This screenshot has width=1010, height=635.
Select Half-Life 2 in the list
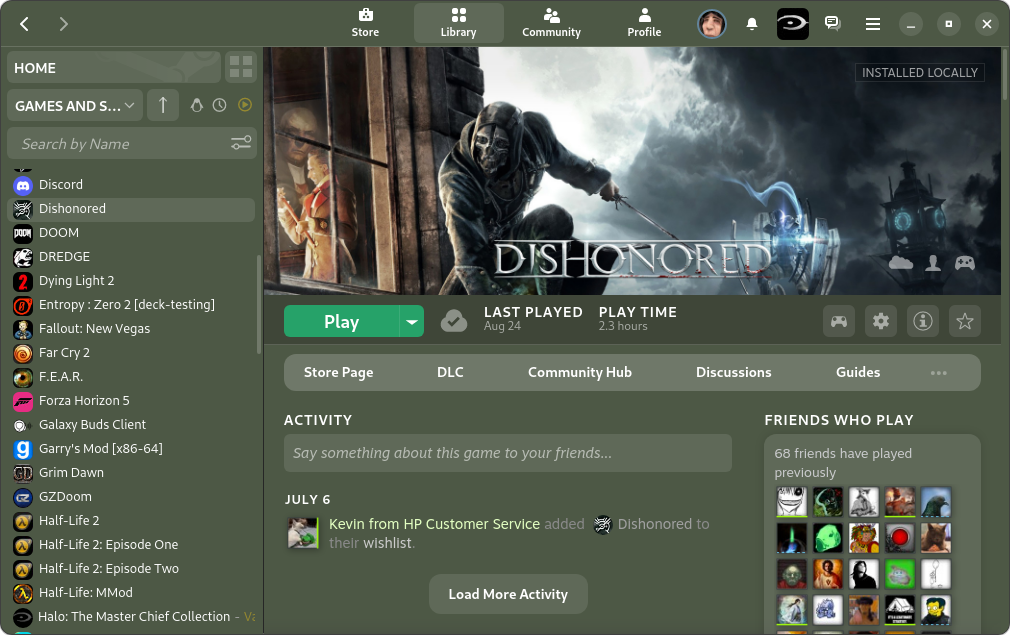(131, 520)
